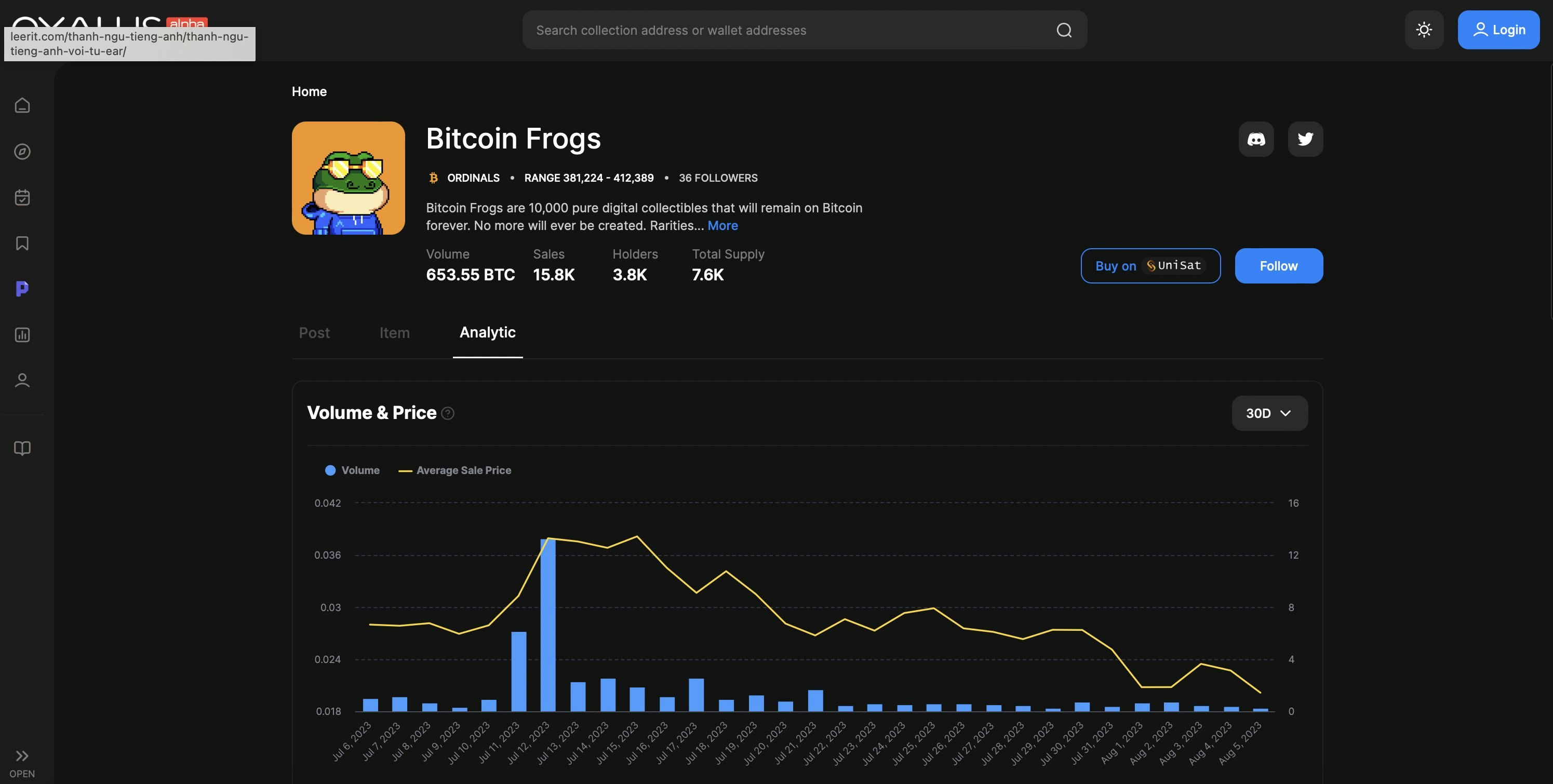Open the bar chart analytics sidebar icon
The height and width of the screenshot is (784, 1553).
[22, 334]
